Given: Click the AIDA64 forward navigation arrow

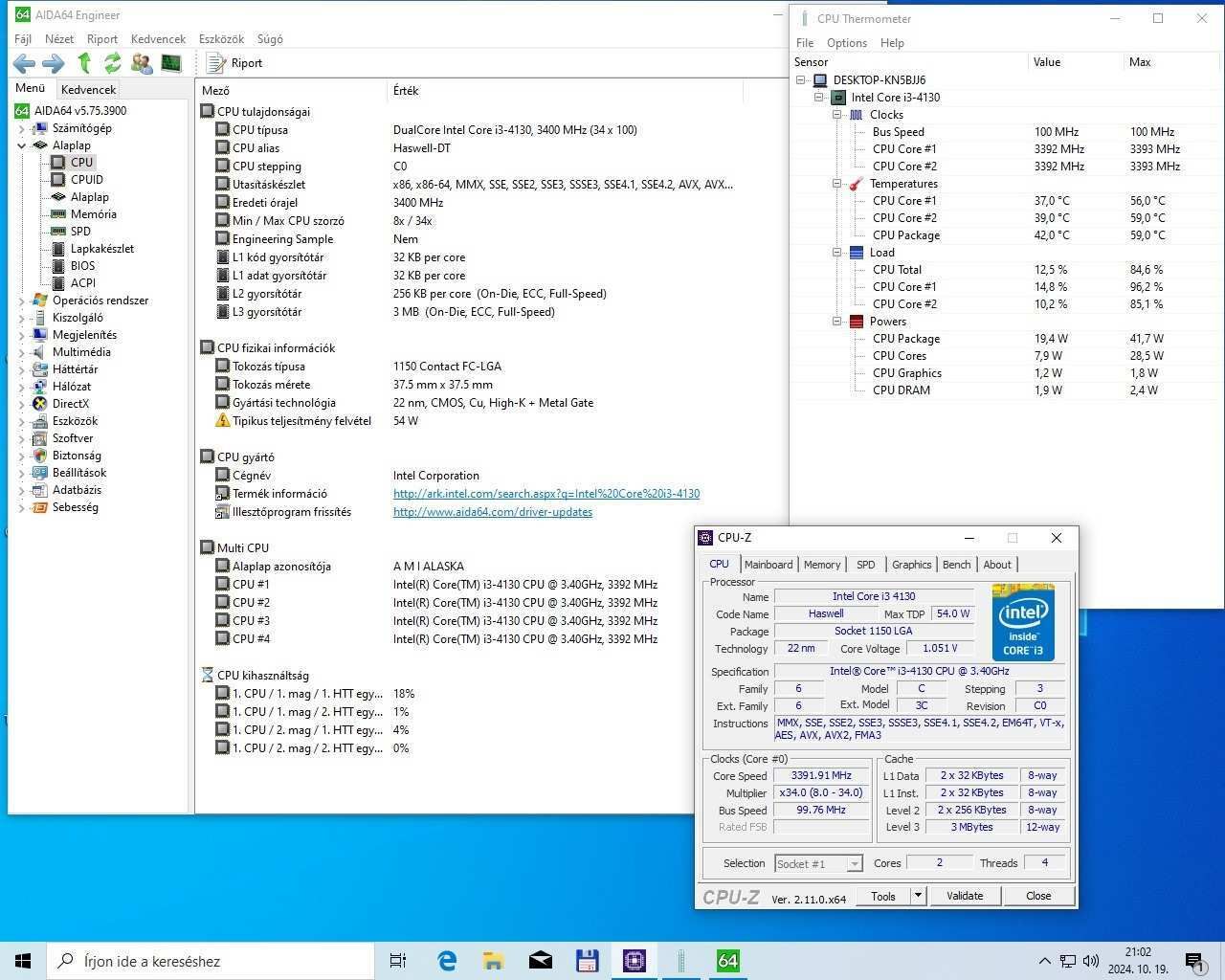Looking at the screenshot, I should click(54, 63).
